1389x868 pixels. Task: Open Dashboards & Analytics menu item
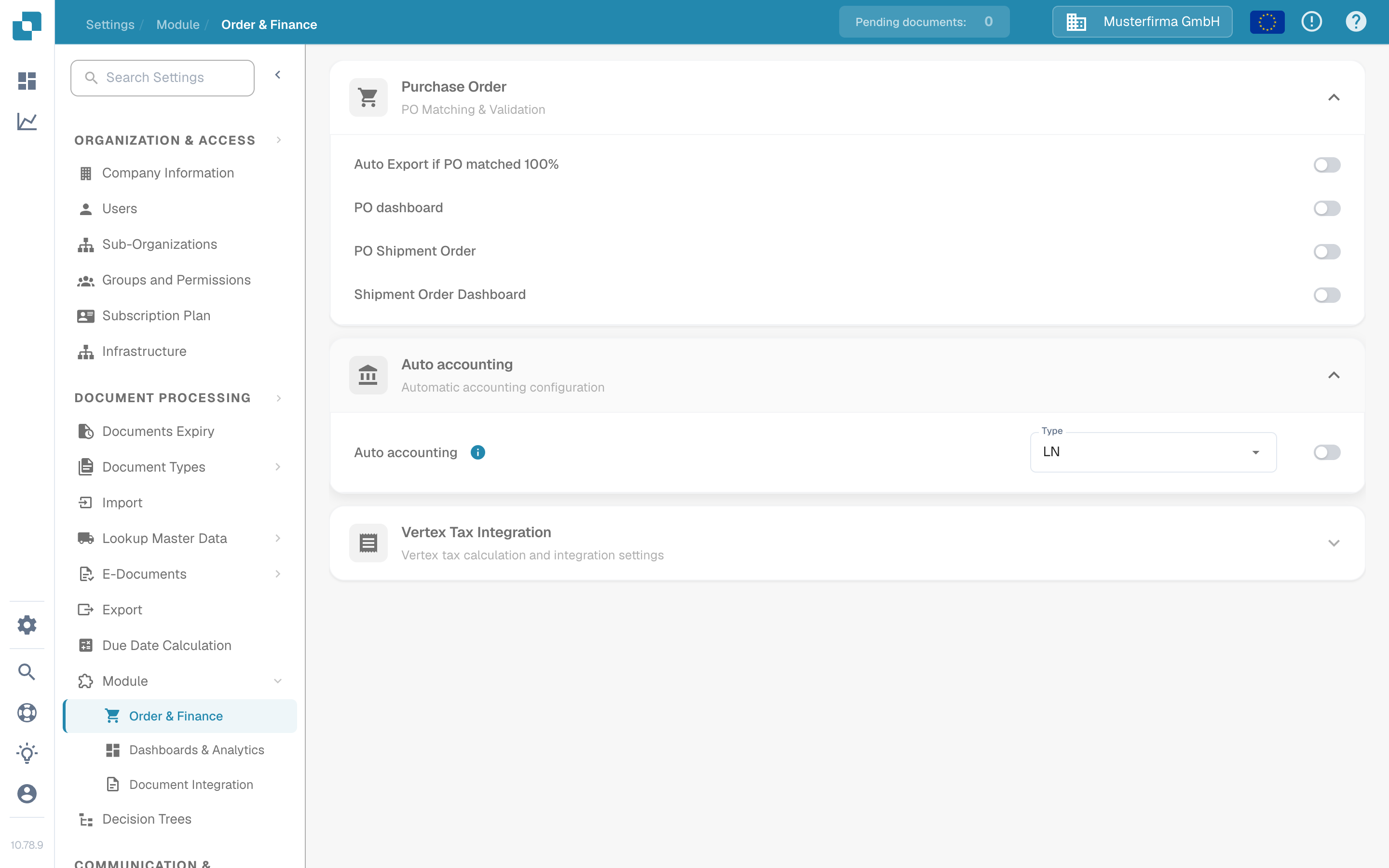[x=180, y=750]
